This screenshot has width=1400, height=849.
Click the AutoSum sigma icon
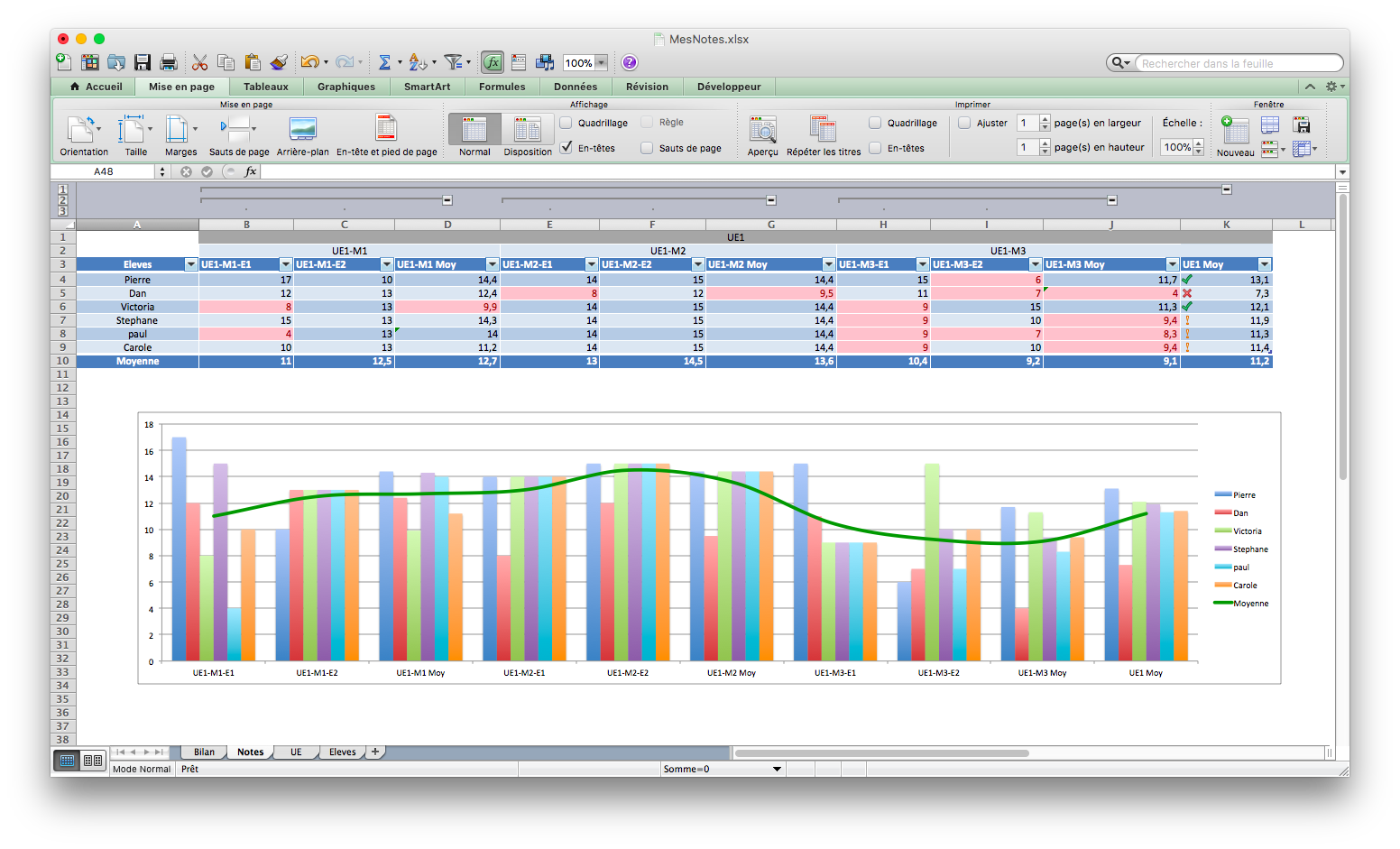click(x=384, y=62)
